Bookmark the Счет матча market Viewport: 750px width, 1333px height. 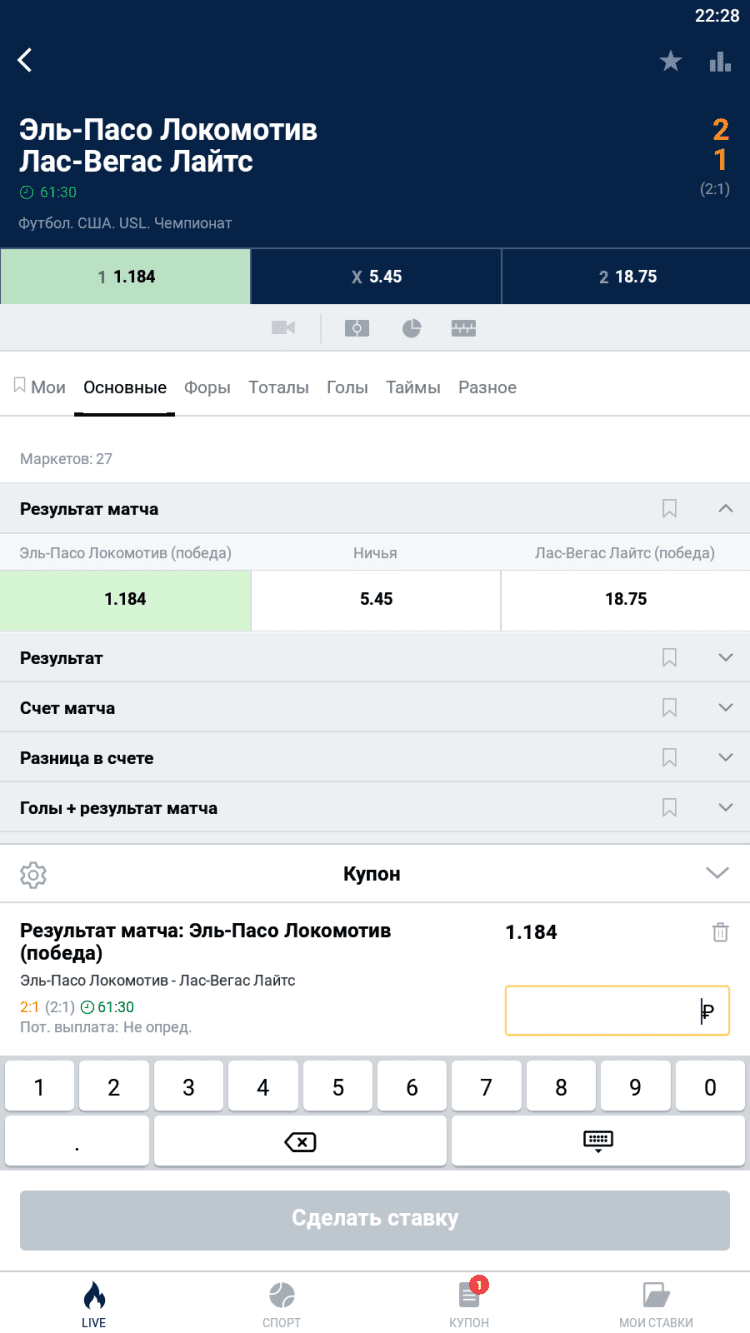coord(670,708)
